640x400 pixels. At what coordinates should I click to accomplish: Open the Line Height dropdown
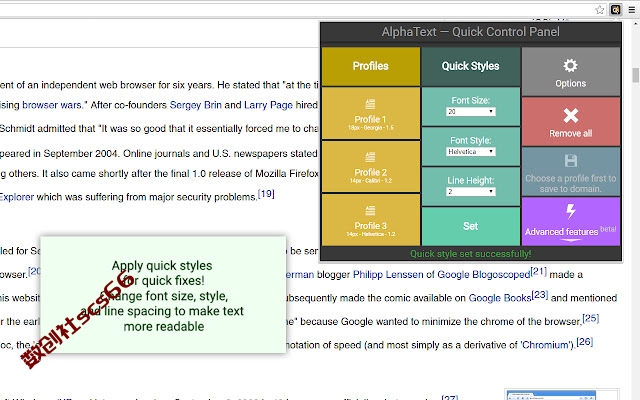tap(471, 191)
